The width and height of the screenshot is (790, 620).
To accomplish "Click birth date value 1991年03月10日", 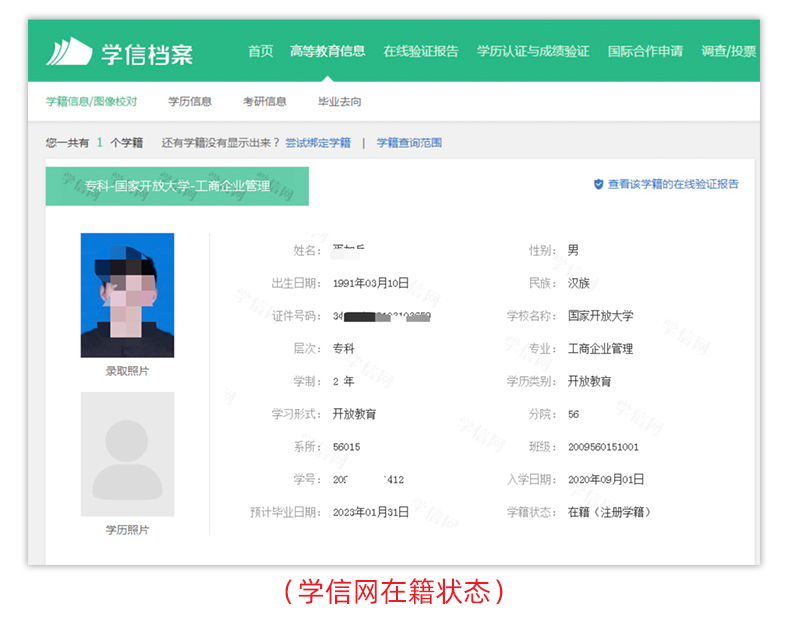I will coord(371,284).
